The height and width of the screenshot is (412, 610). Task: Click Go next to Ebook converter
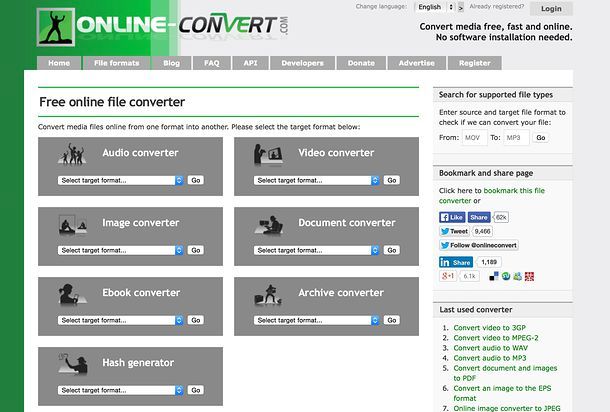pos(196,320)
